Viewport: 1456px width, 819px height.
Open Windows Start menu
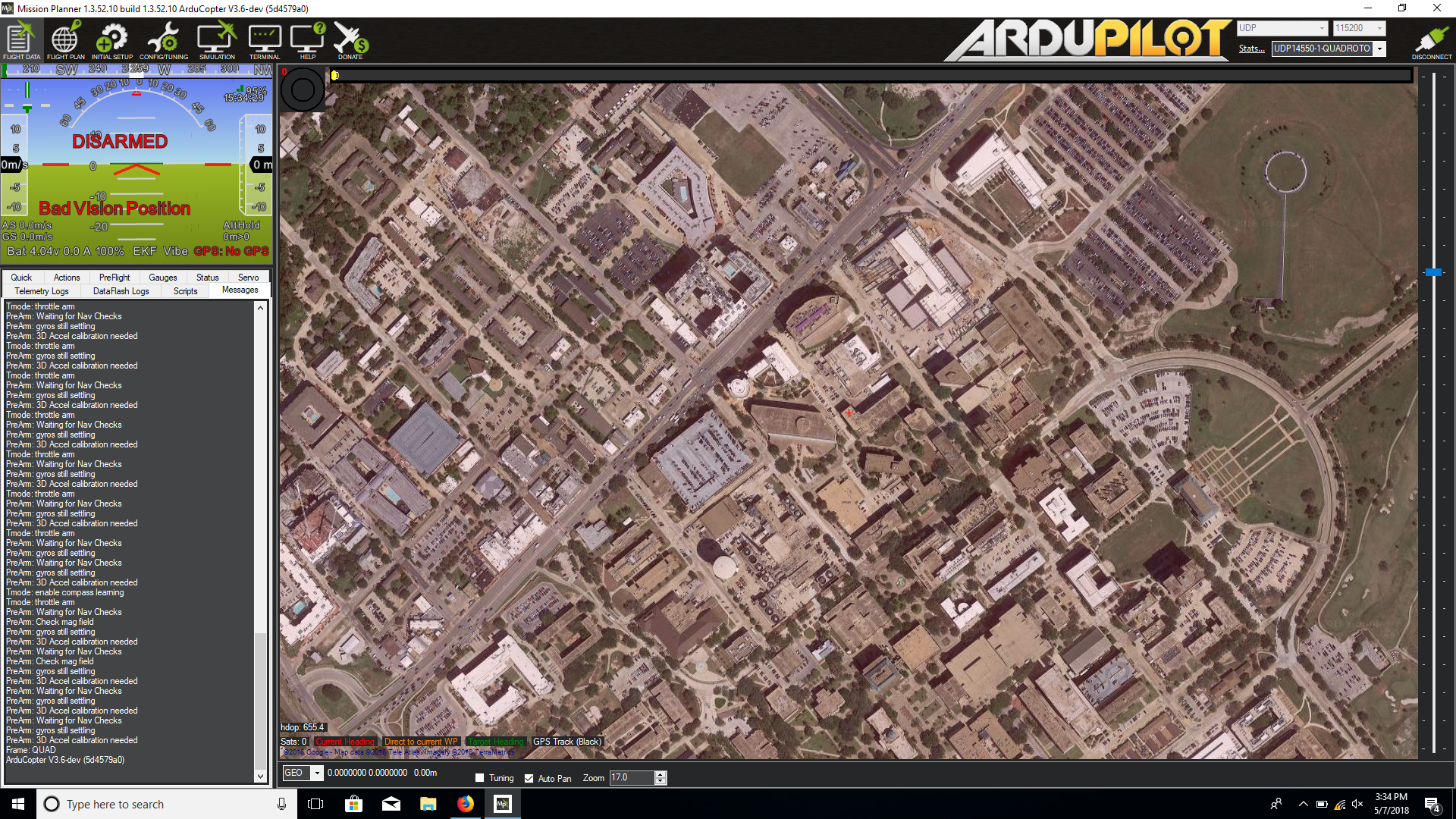pos(18,804)
